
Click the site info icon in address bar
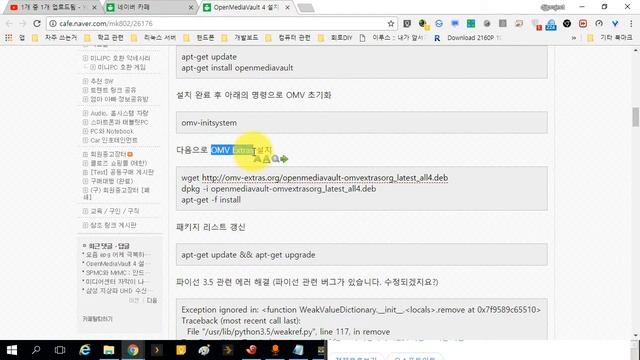point(53,24)
